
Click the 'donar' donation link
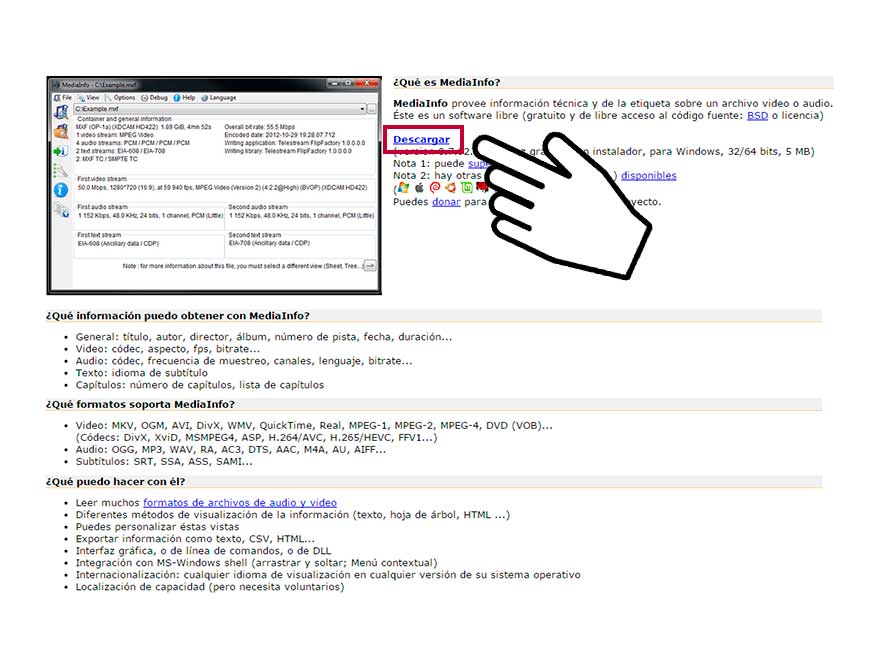coord(446,202)
